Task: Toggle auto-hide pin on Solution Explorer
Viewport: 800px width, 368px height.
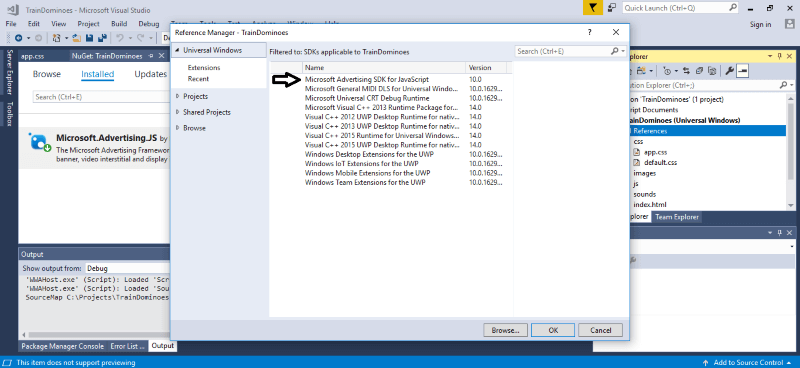Action: point(779,56)
